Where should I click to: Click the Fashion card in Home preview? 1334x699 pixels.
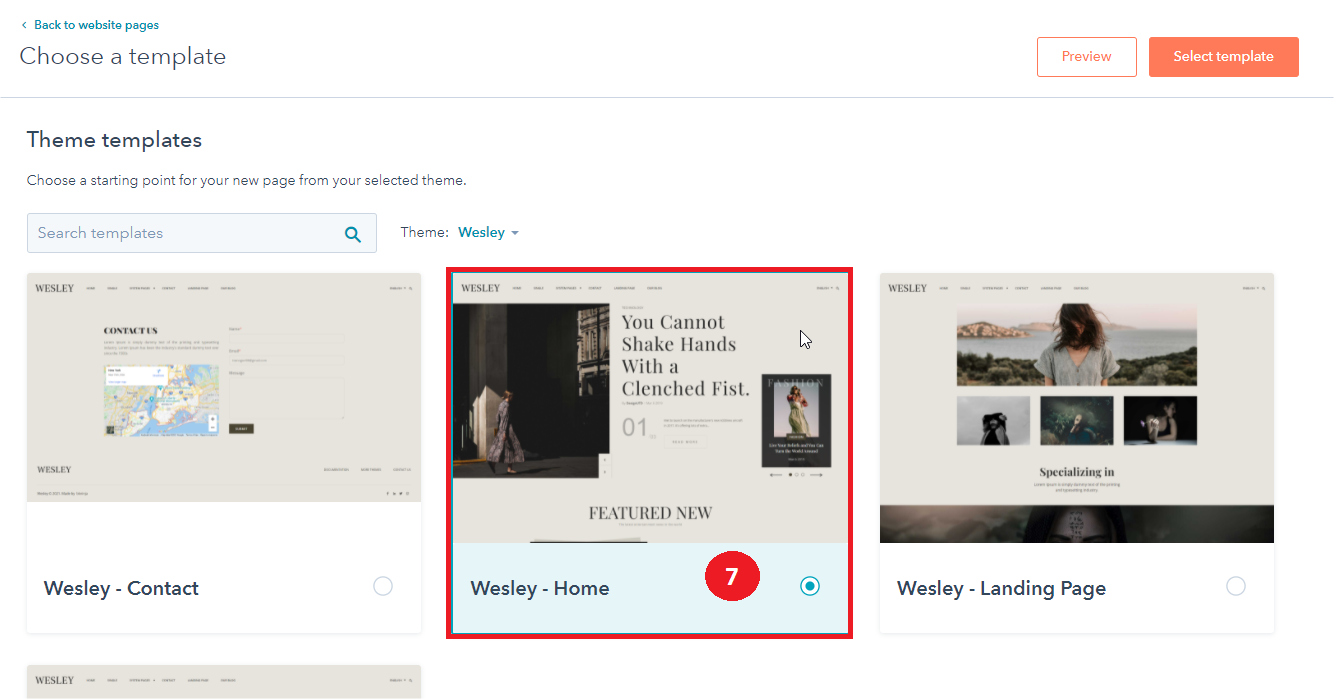coord(796,422)
